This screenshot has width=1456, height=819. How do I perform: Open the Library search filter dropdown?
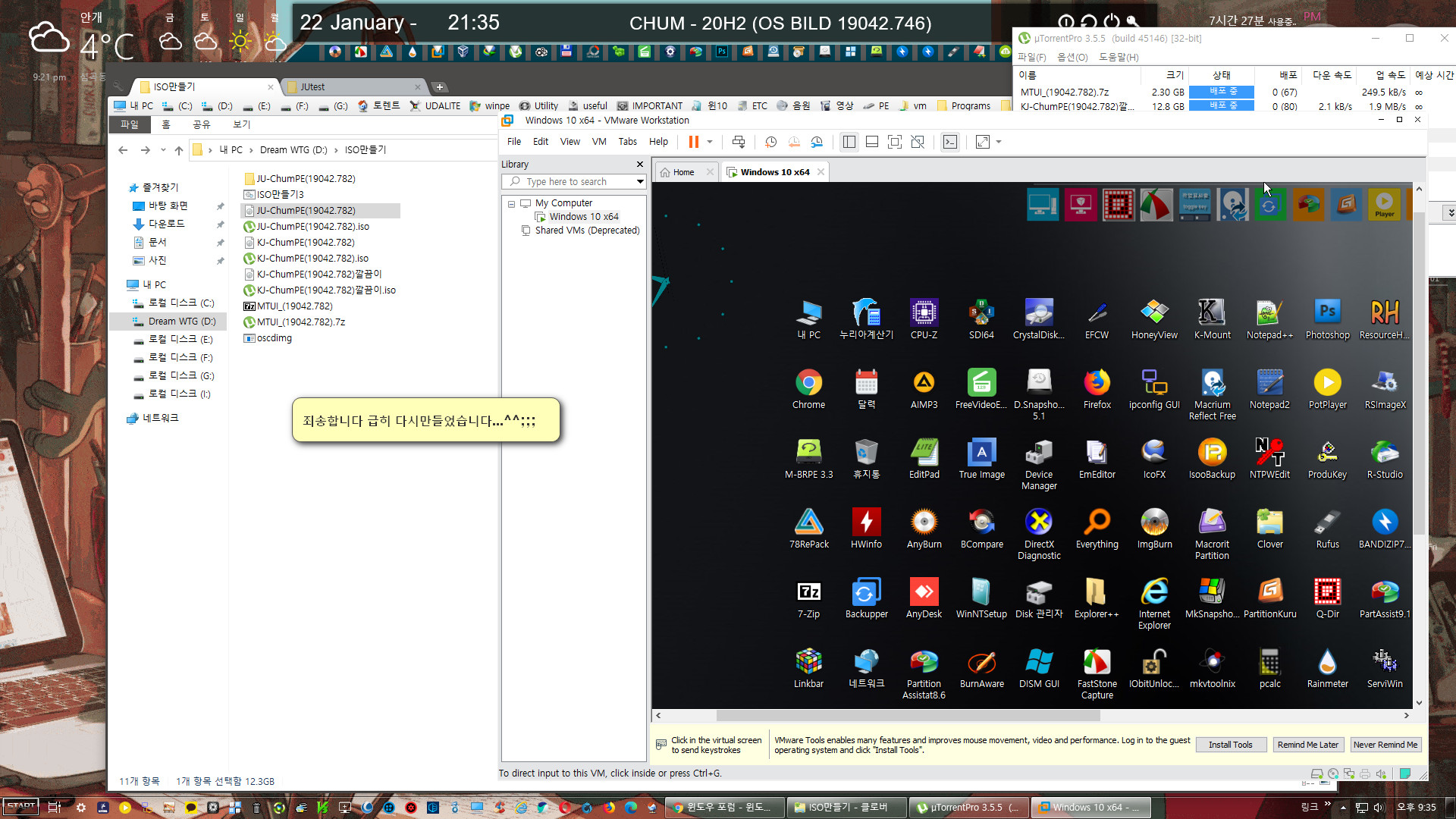click(640, 182)
